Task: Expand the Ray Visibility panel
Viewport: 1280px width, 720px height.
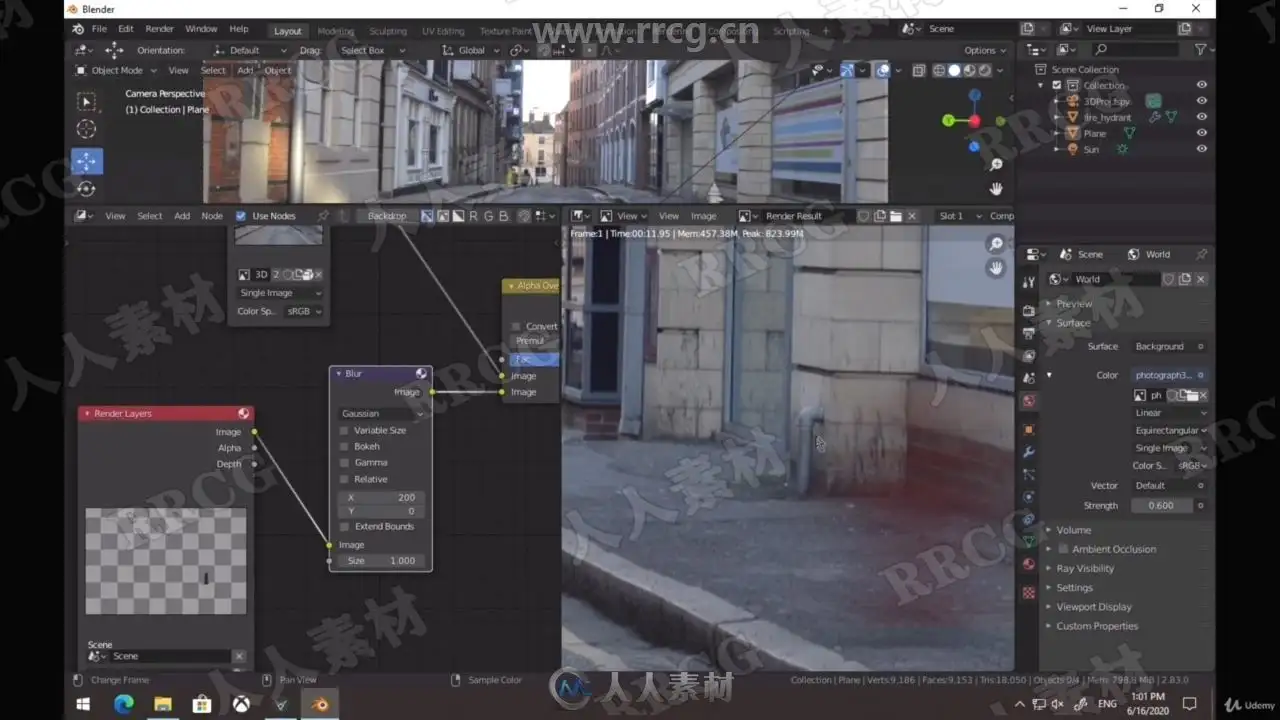Action: 1084,569
